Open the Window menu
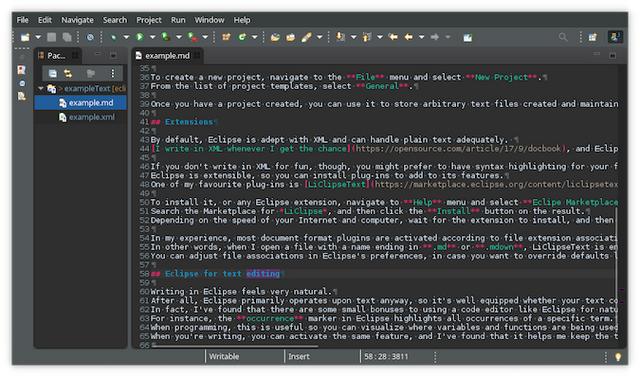Screen dimensions: 640x377 209,20
